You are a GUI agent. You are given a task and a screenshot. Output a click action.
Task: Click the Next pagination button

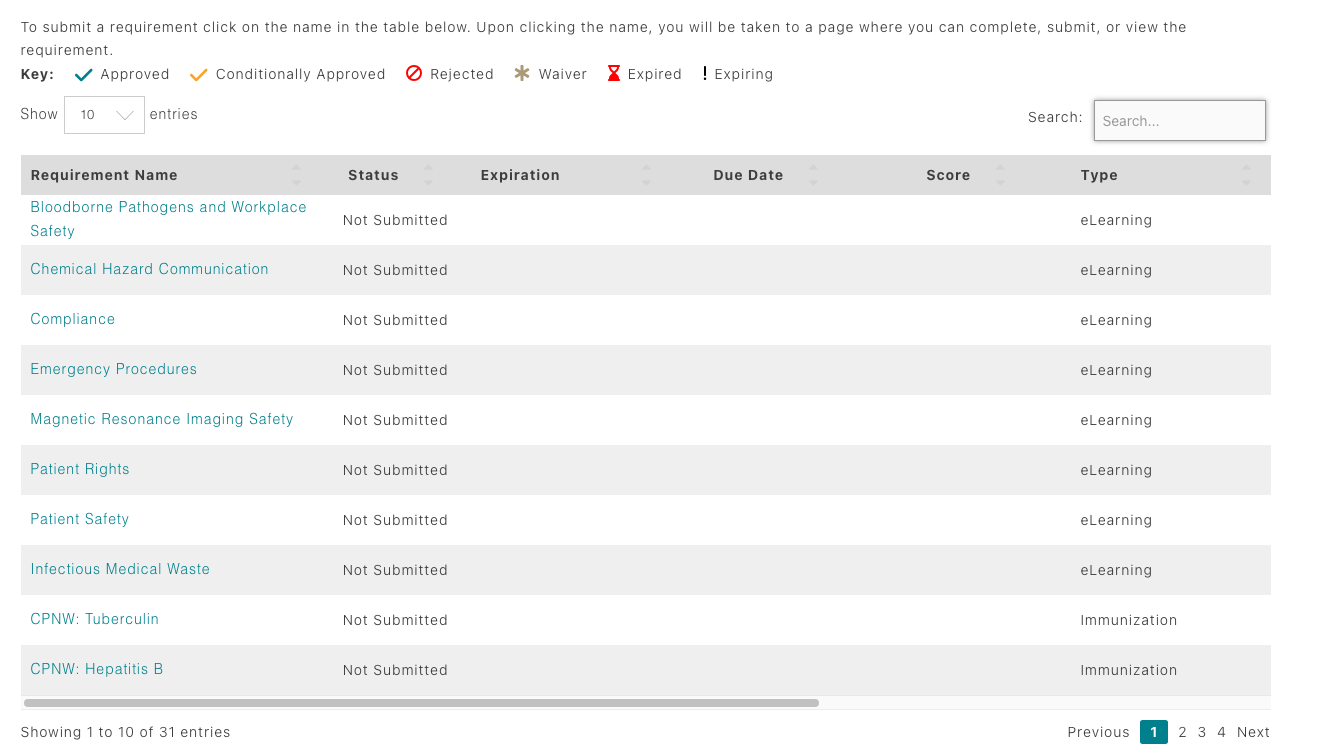1253,732
